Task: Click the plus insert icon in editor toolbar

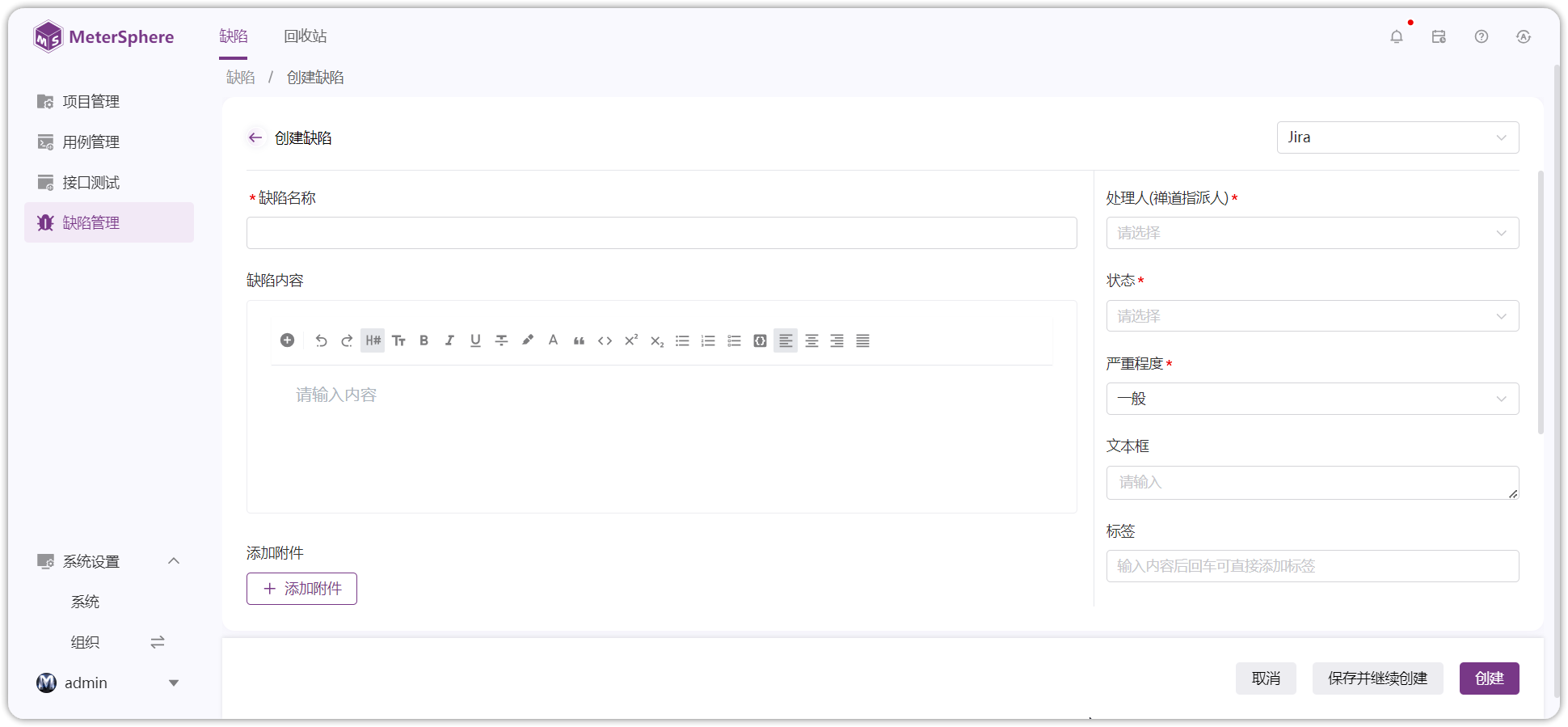Action: click(287, 340)
